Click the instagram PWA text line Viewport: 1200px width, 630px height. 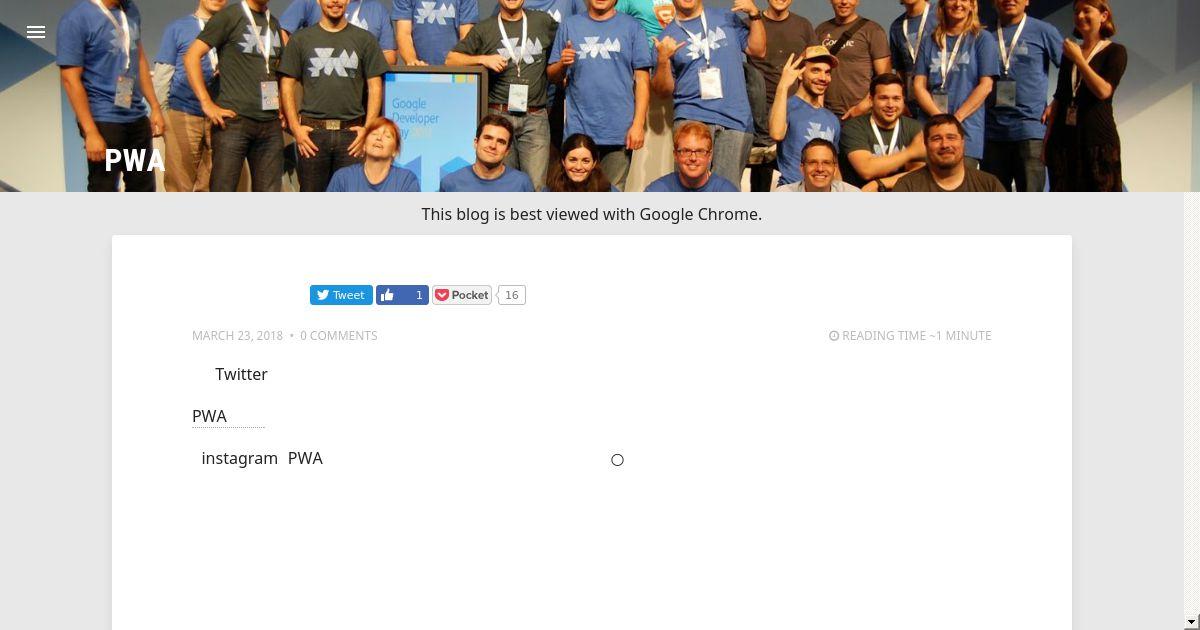pyautogui.click(x=262, y=458)
